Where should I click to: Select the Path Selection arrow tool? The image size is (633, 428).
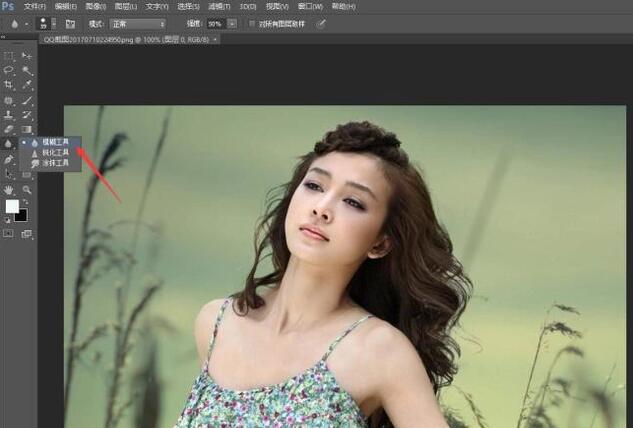pyautogui.click(x=8, y=174)
